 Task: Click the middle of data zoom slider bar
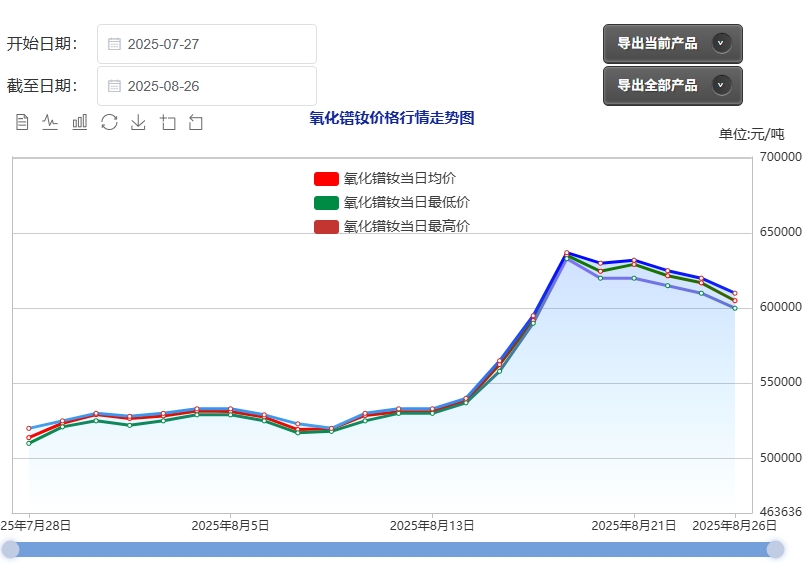(393, 549)
